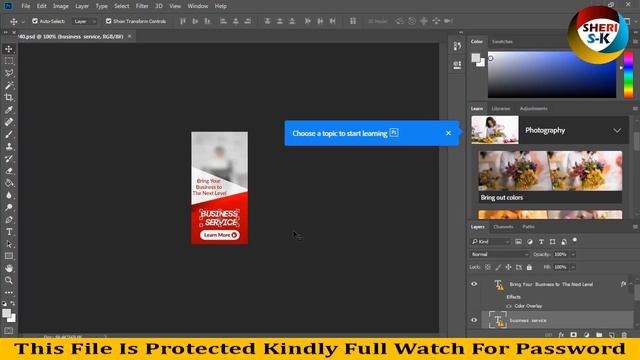Toggle the Auto-Select checkbox
Image resolution: width=640 pixels, height=360 pixels.
(35, 21)
